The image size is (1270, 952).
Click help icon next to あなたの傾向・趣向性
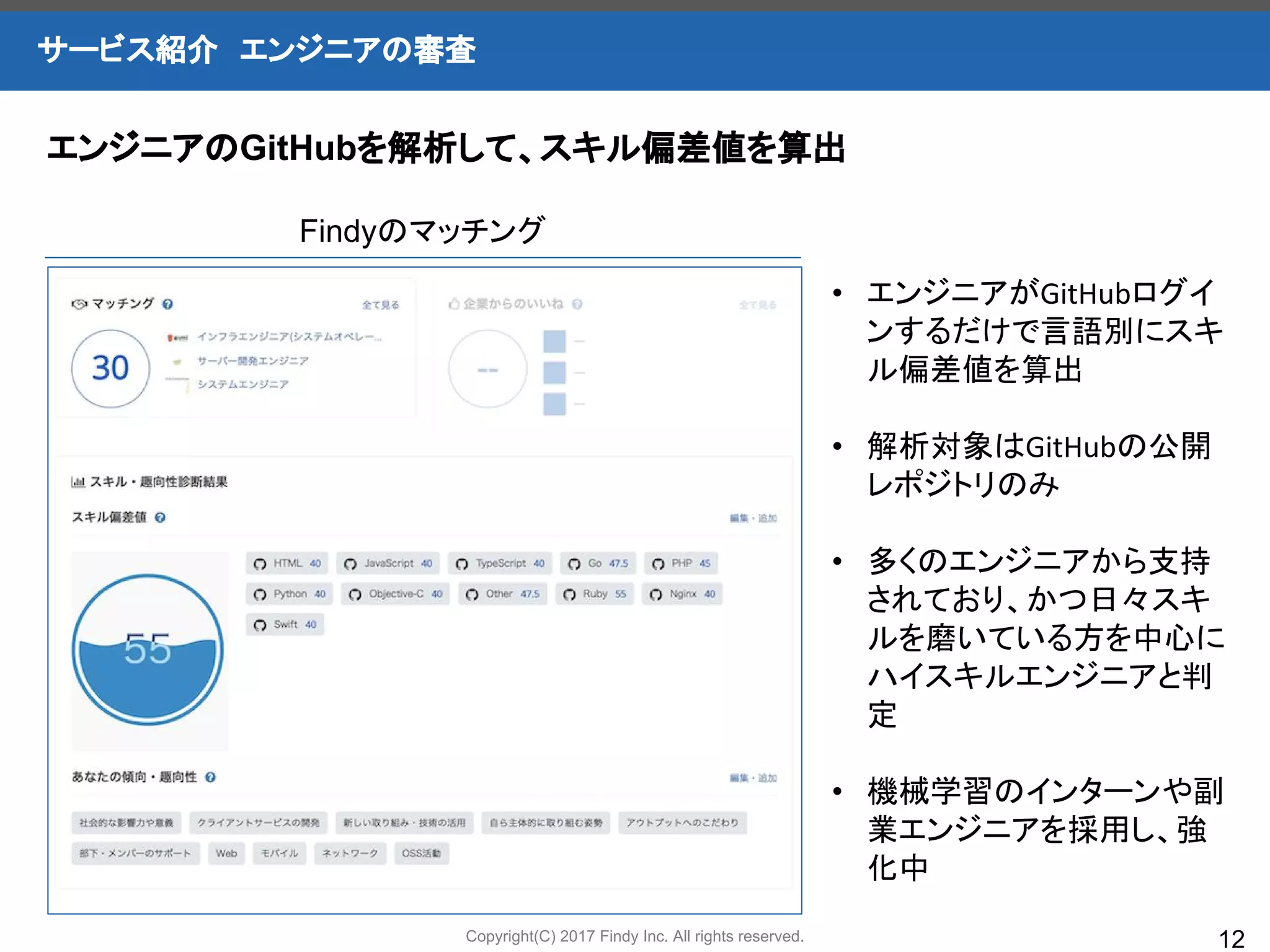click(210, 777)
